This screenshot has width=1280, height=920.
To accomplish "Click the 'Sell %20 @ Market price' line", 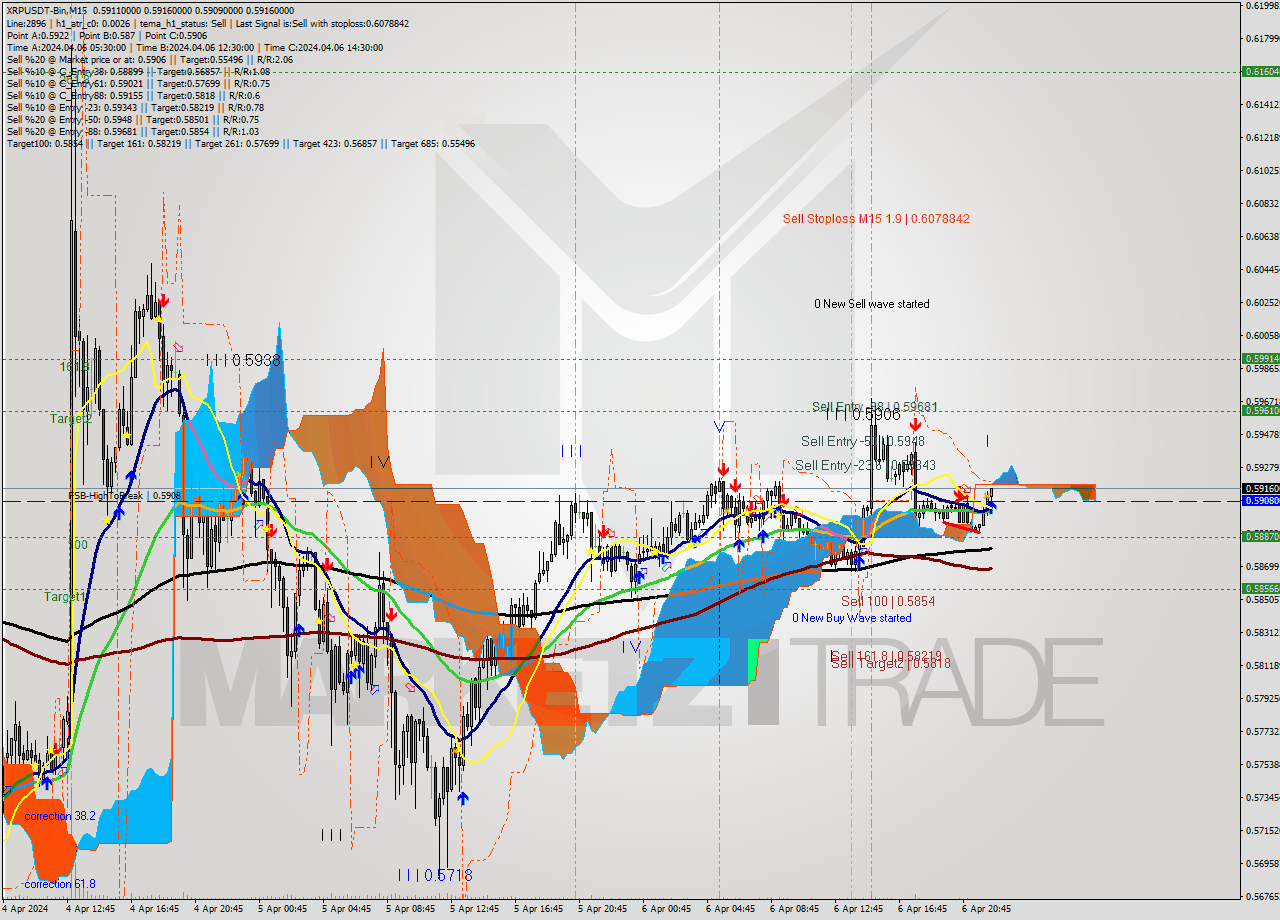I will tap(150, 59).
